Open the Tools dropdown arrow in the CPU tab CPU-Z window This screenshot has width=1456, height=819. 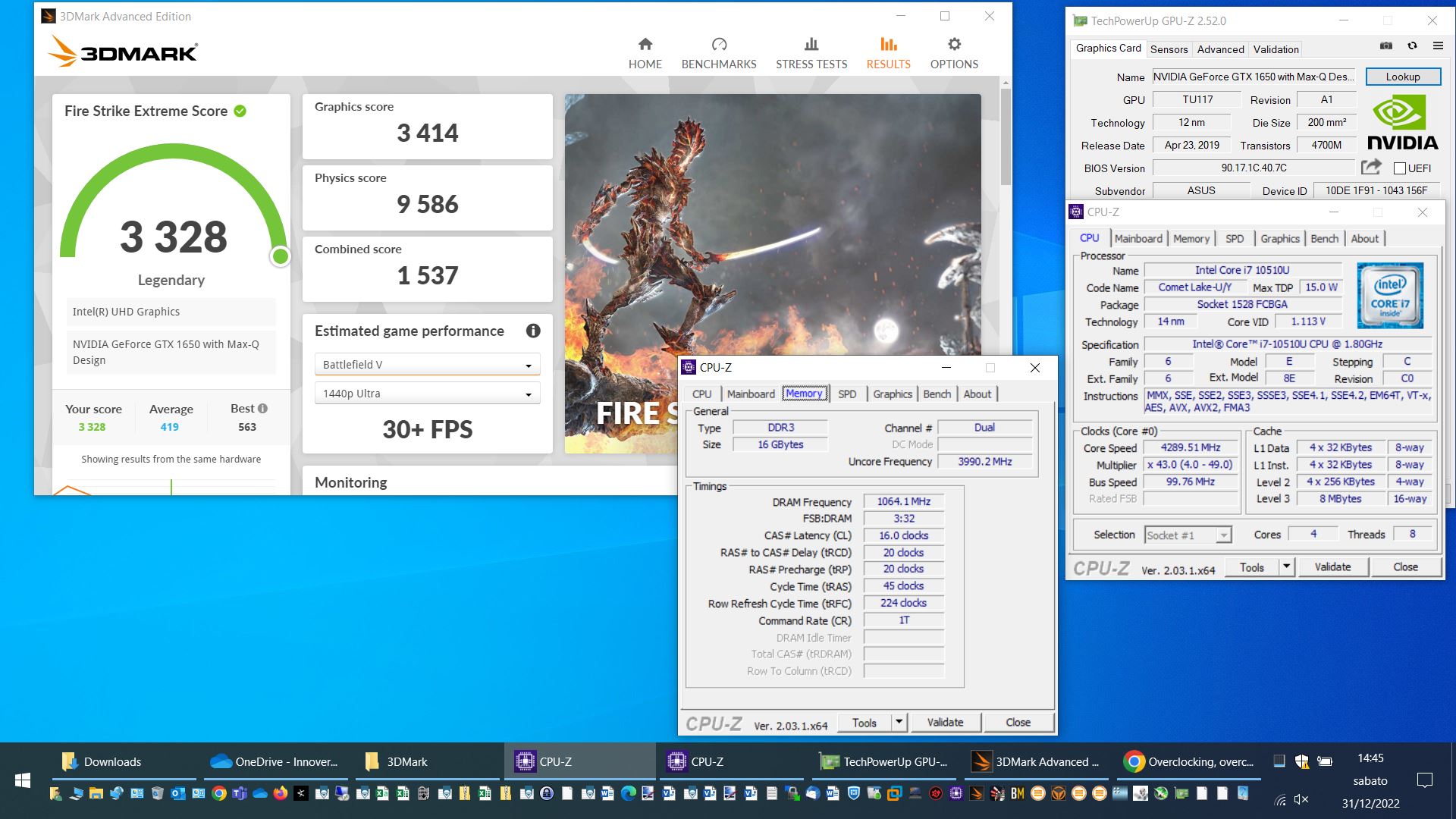click(x=1286, y=566)
